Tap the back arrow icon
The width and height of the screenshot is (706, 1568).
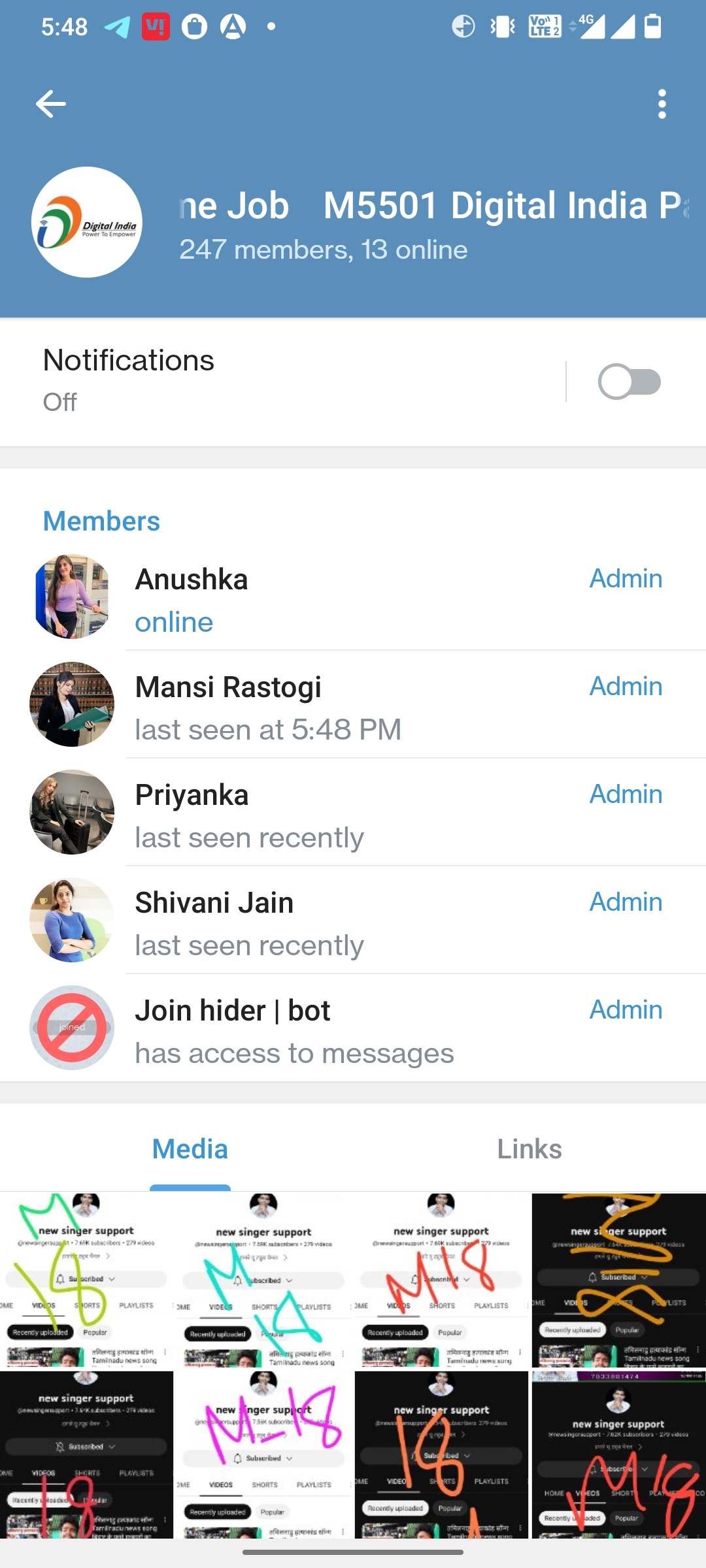pyautogui.click(x=50, y=104)
